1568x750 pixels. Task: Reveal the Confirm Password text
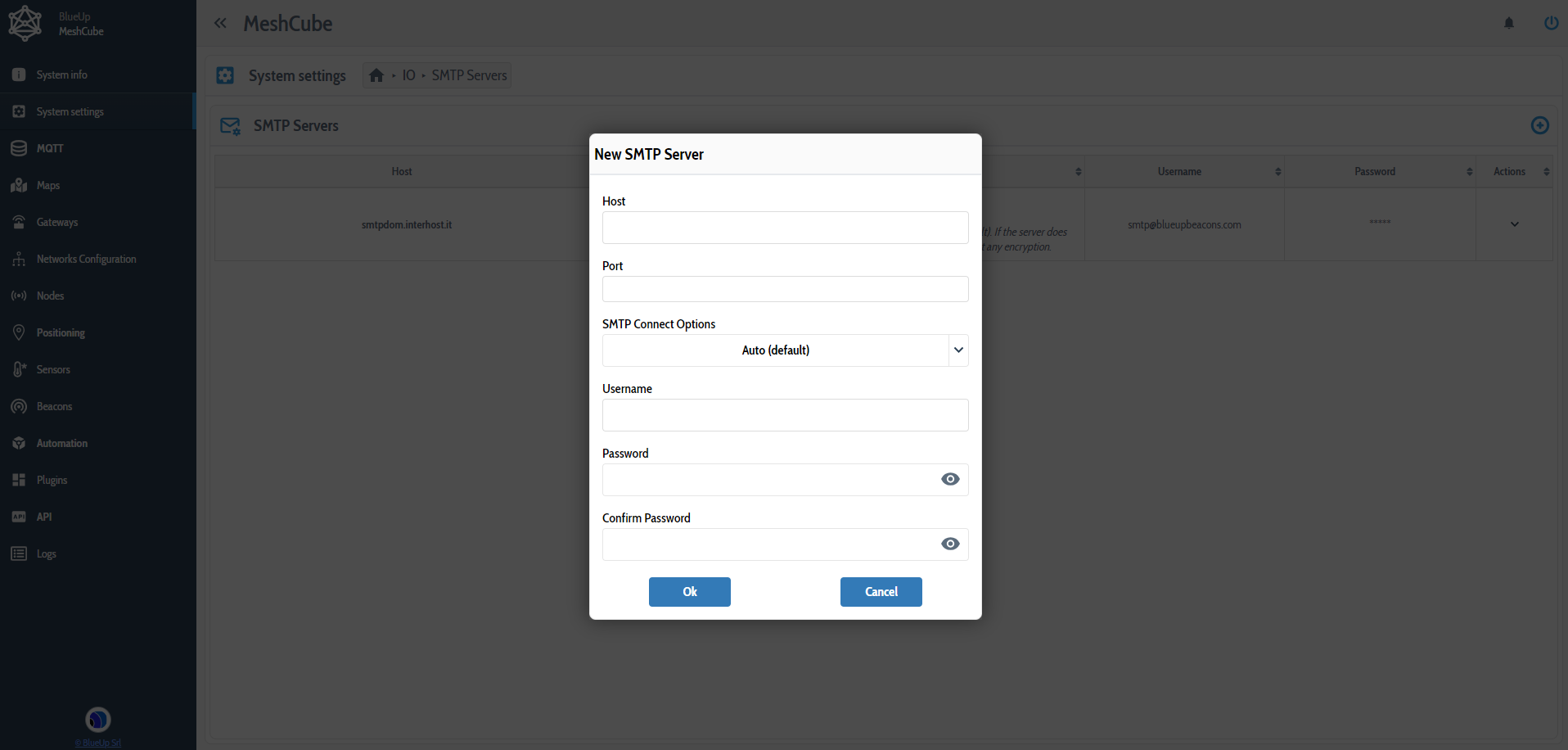tap(949, 544)
